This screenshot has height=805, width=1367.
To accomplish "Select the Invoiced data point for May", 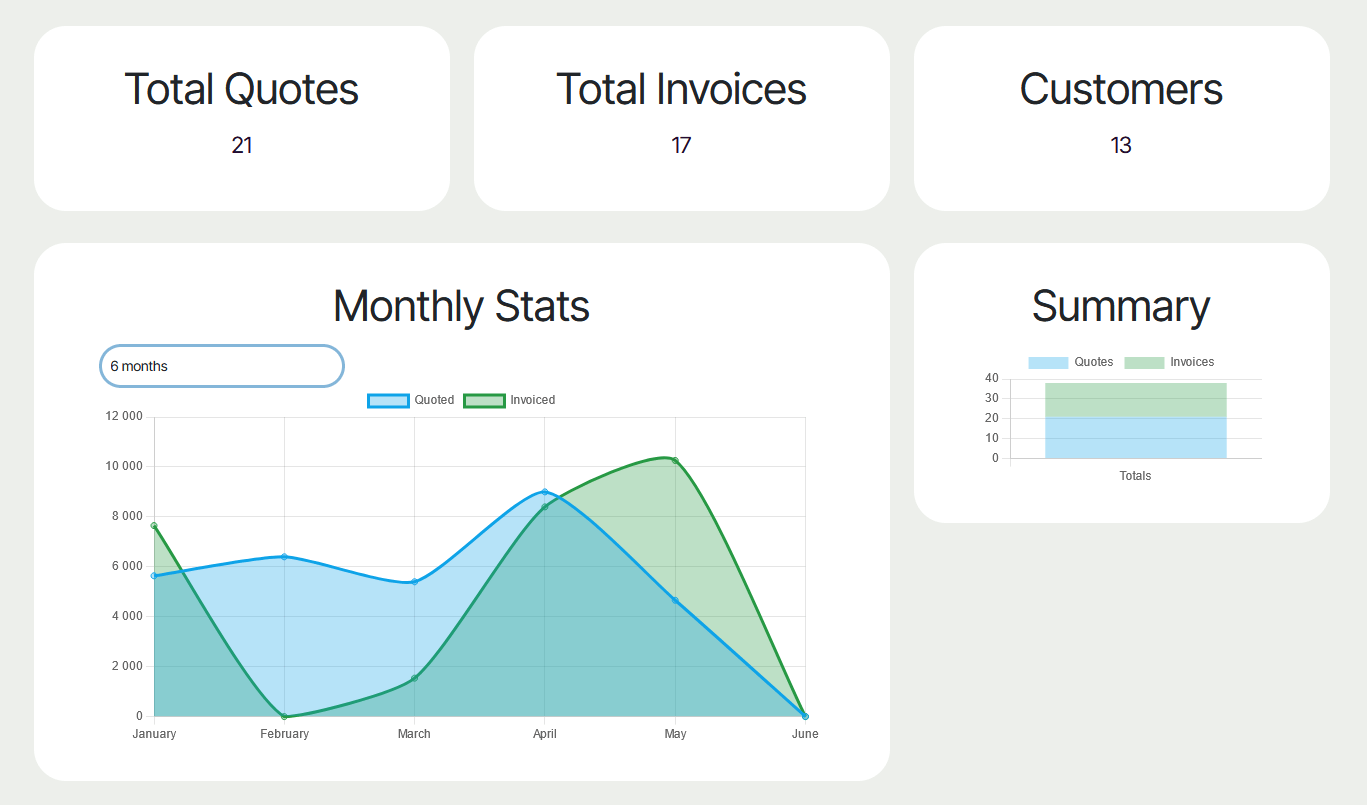I will tap(675, 461).
